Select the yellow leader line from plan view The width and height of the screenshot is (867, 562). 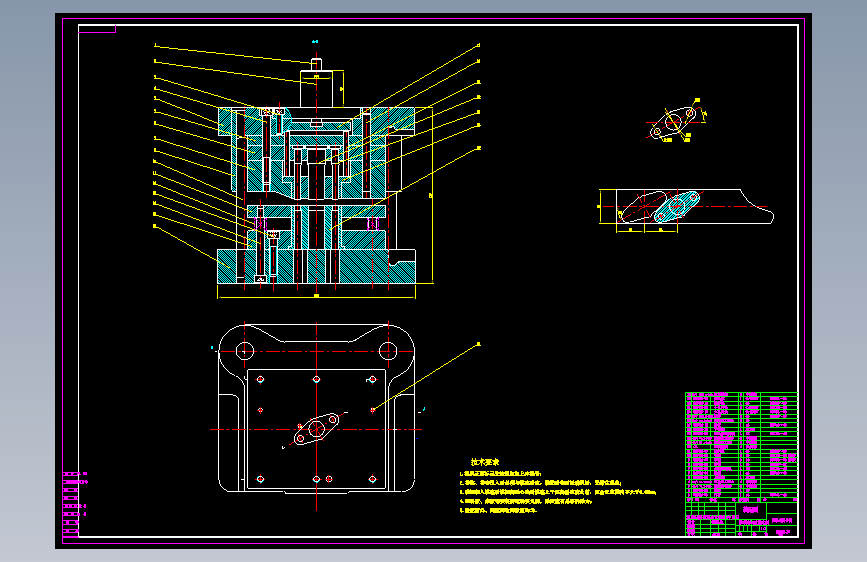point(426,377)
